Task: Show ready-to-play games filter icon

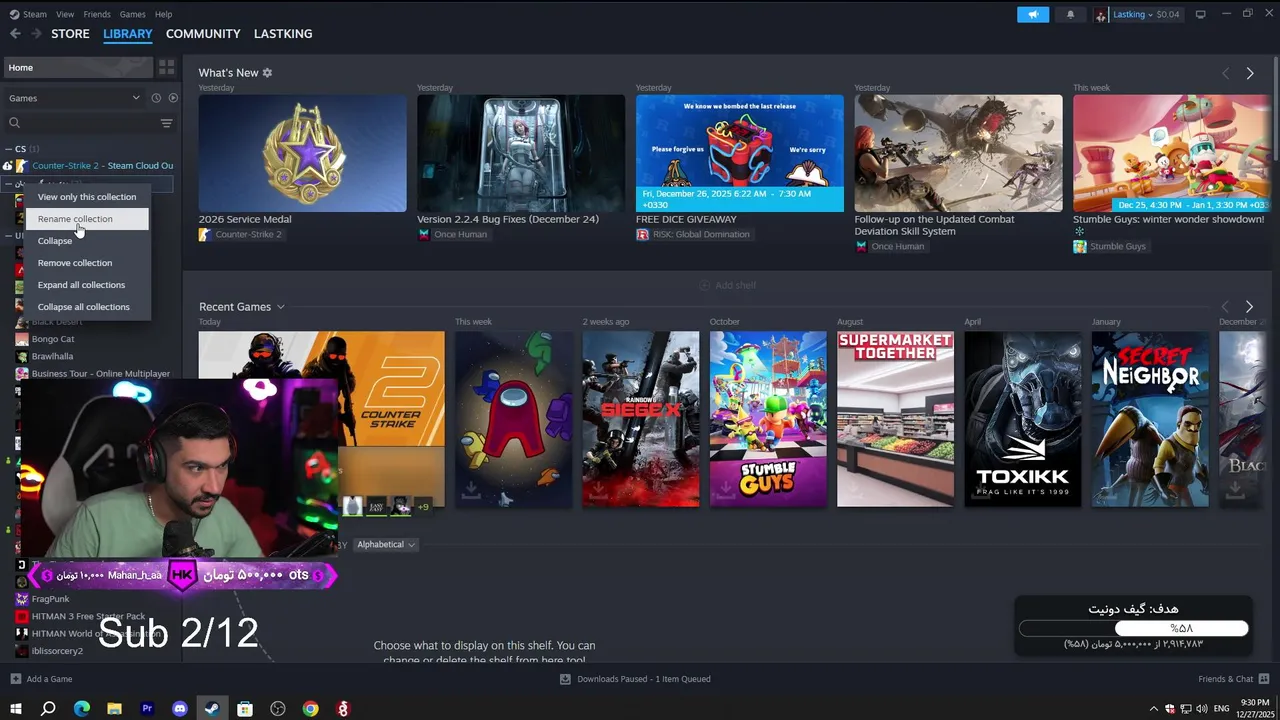Action: 173,98
